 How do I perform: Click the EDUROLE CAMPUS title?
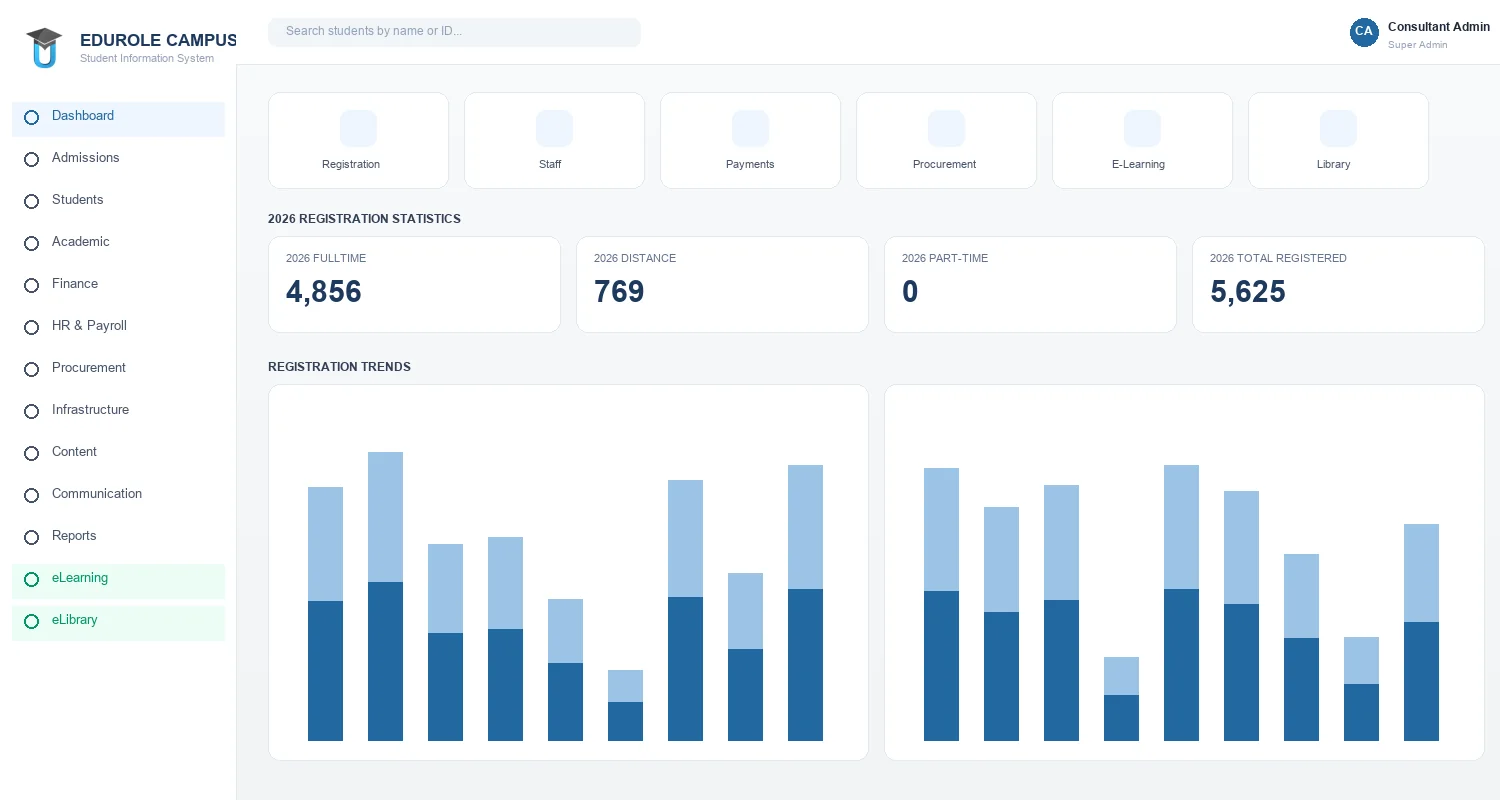pyautogui.click(x=158, y=41)
